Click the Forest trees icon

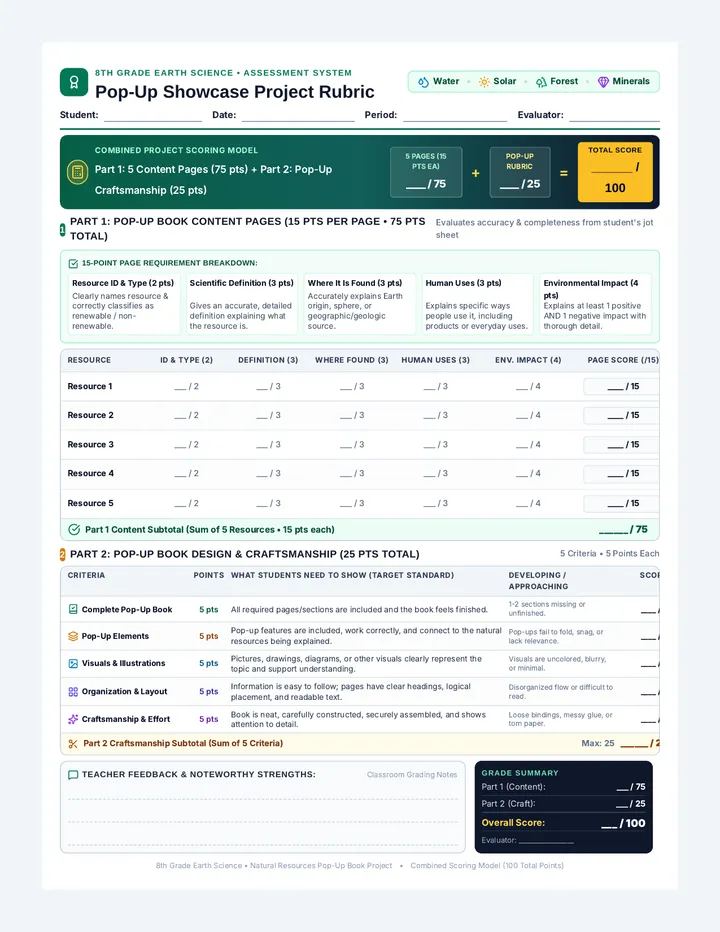click(541, 82)
